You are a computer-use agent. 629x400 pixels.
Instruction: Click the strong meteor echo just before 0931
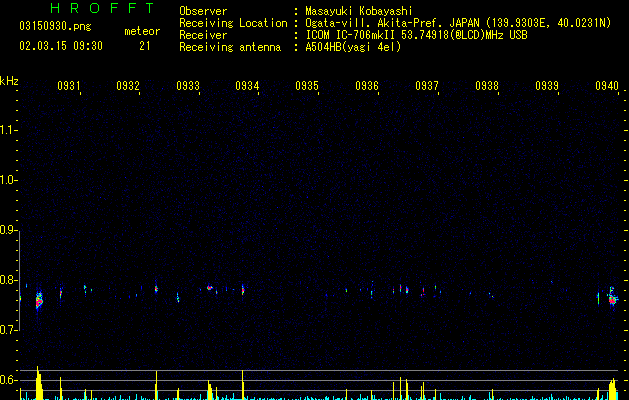[x=39, y=301]
